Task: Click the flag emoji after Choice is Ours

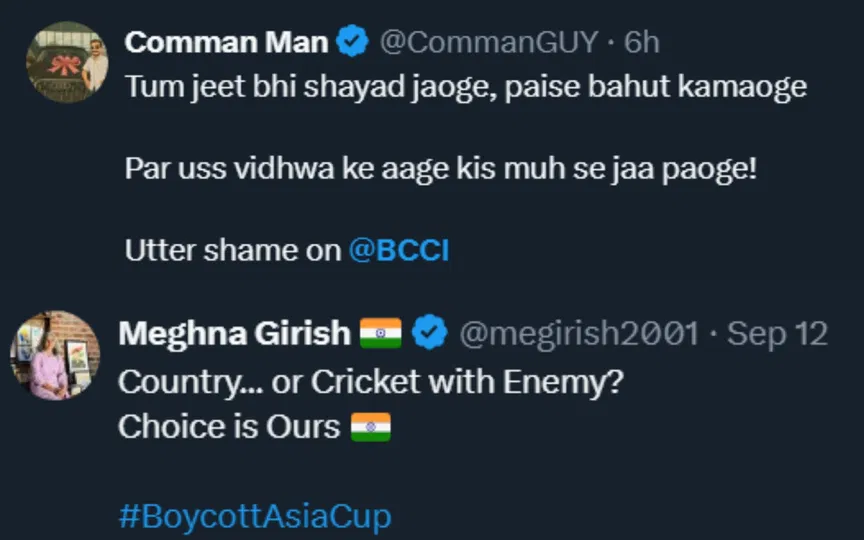Action: tap(371, 427)
